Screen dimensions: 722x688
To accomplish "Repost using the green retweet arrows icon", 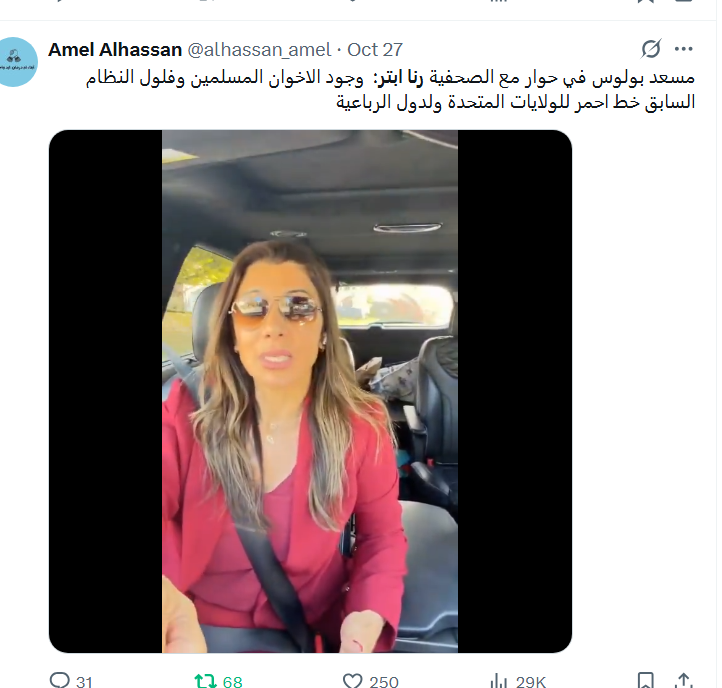I will pos(205,681).
